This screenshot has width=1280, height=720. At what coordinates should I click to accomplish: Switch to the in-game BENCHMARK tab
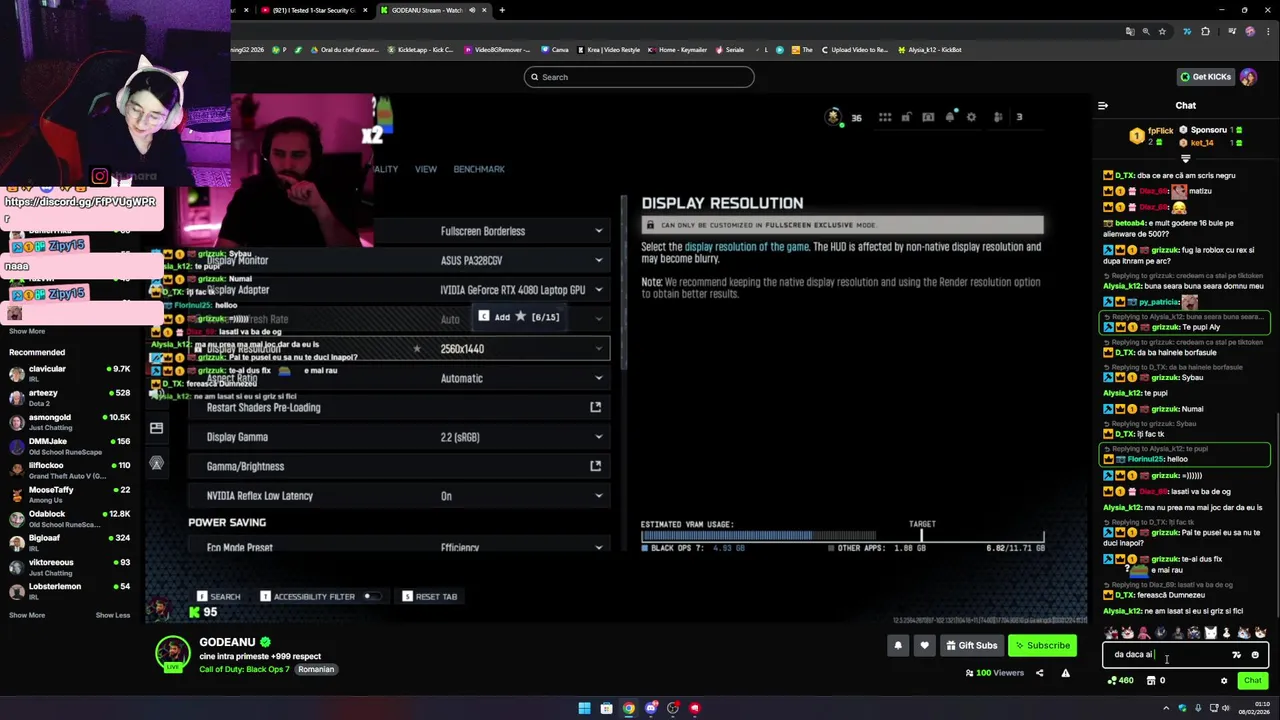click(479, 169)
